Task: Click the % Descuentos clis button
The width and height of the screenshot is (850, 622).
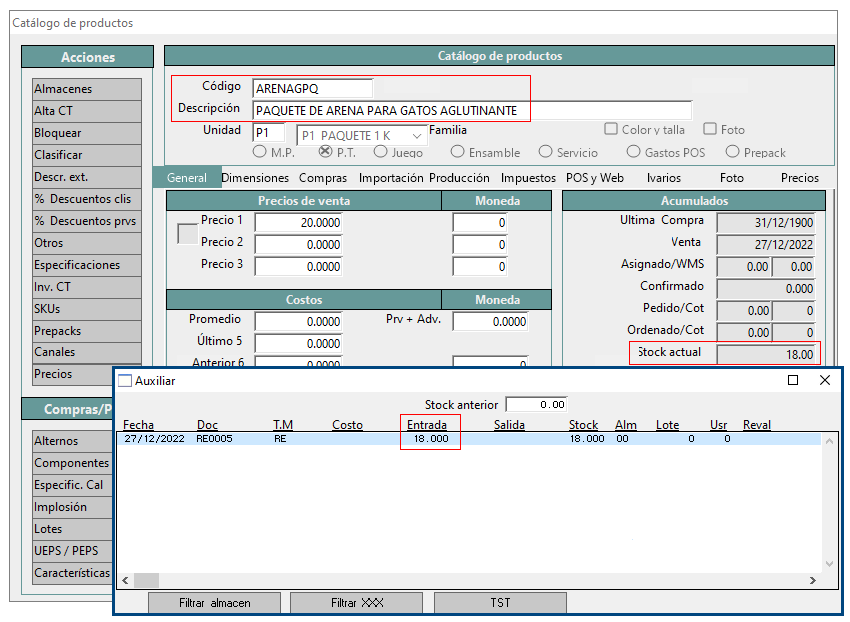Action: (x=87, y=199)
